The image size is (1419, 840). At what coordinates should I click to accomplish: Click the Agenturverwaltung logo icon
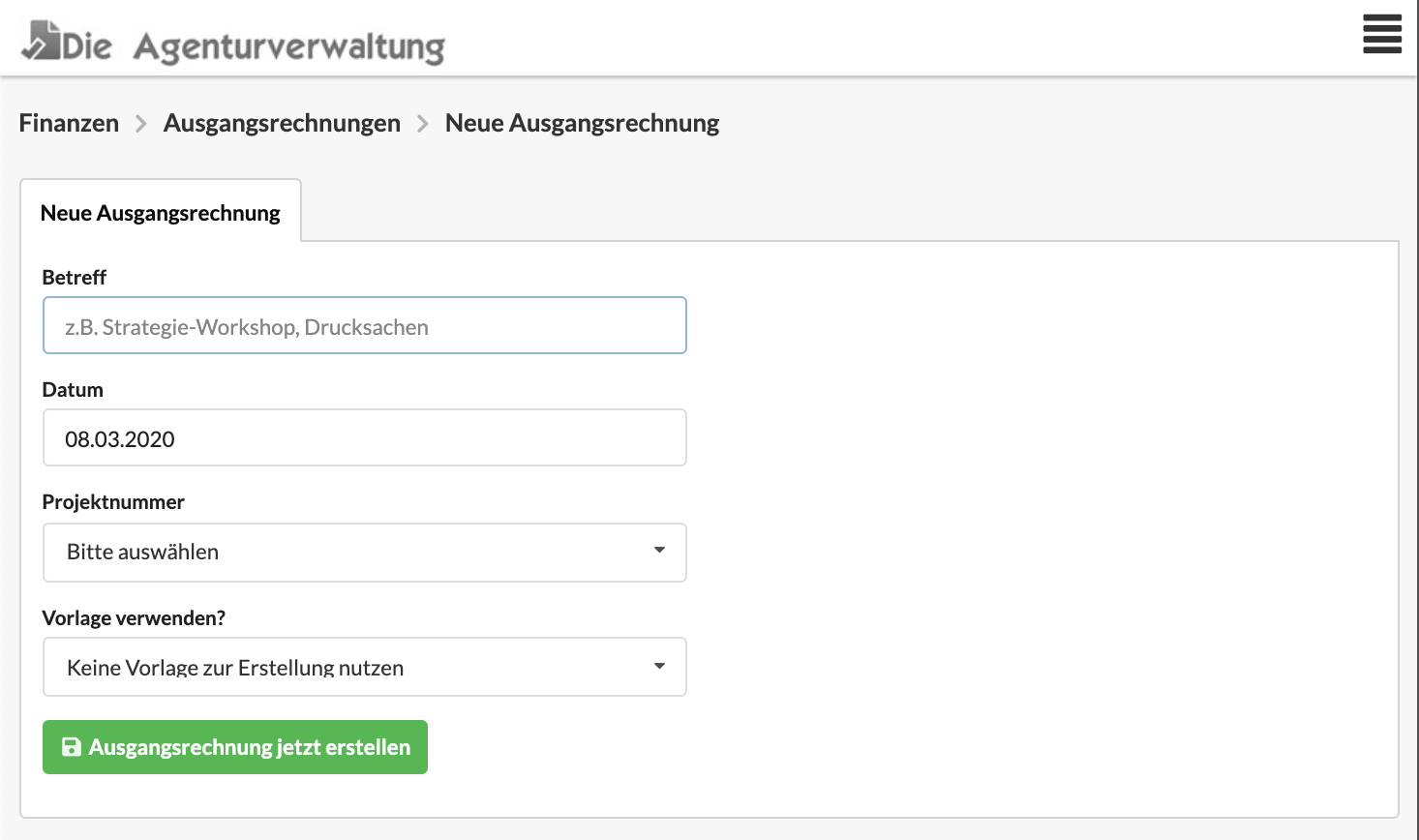[x=41, y=41]
